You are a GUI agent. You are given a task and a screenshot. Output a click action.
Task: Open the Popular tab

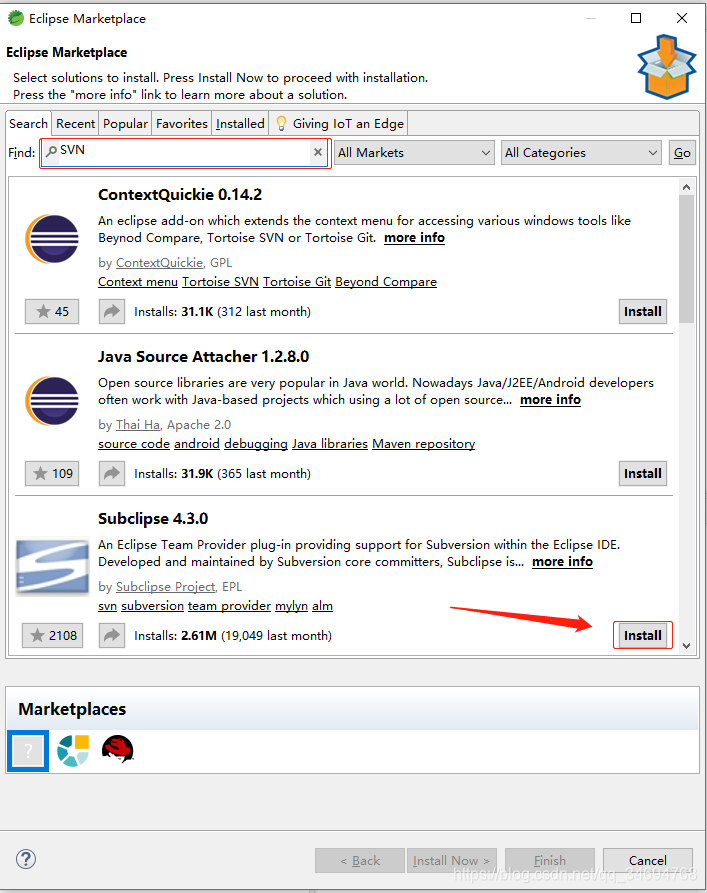[x=125, y=124]
